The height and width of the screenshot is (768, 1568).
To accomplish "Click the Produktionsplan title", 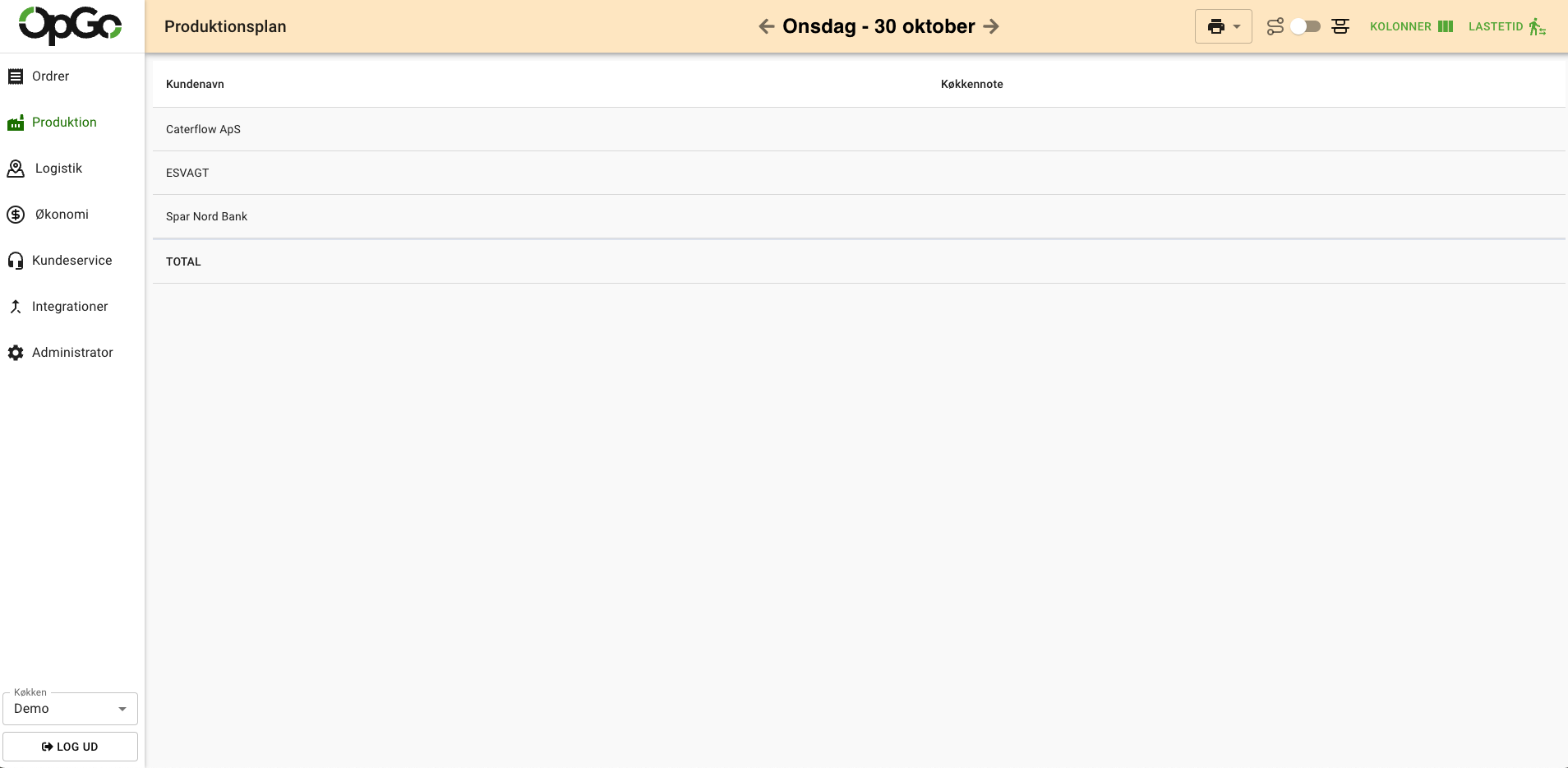I will click(x=225, y=26).
